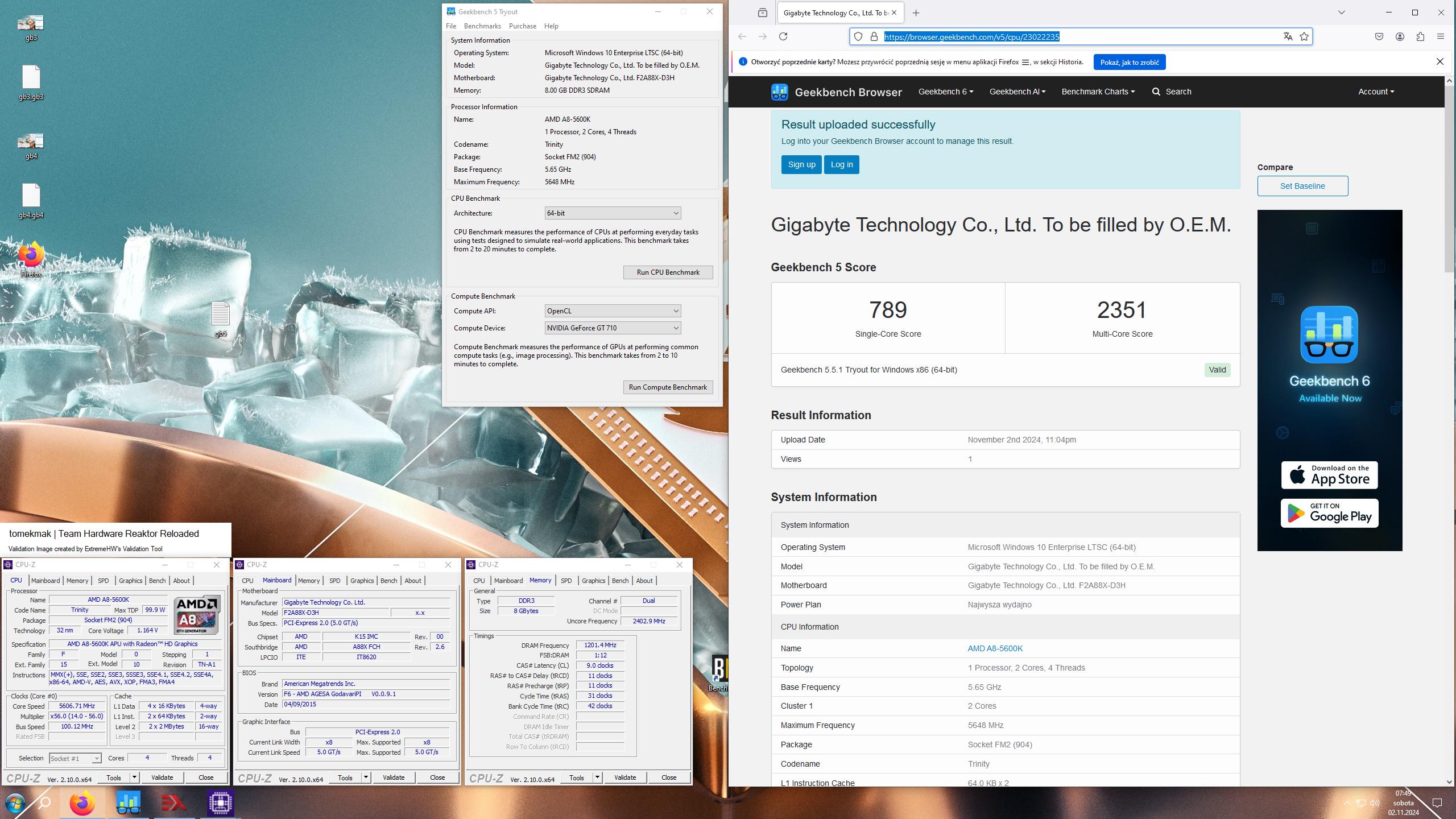Open Geekbench File menu

point(451,26)
